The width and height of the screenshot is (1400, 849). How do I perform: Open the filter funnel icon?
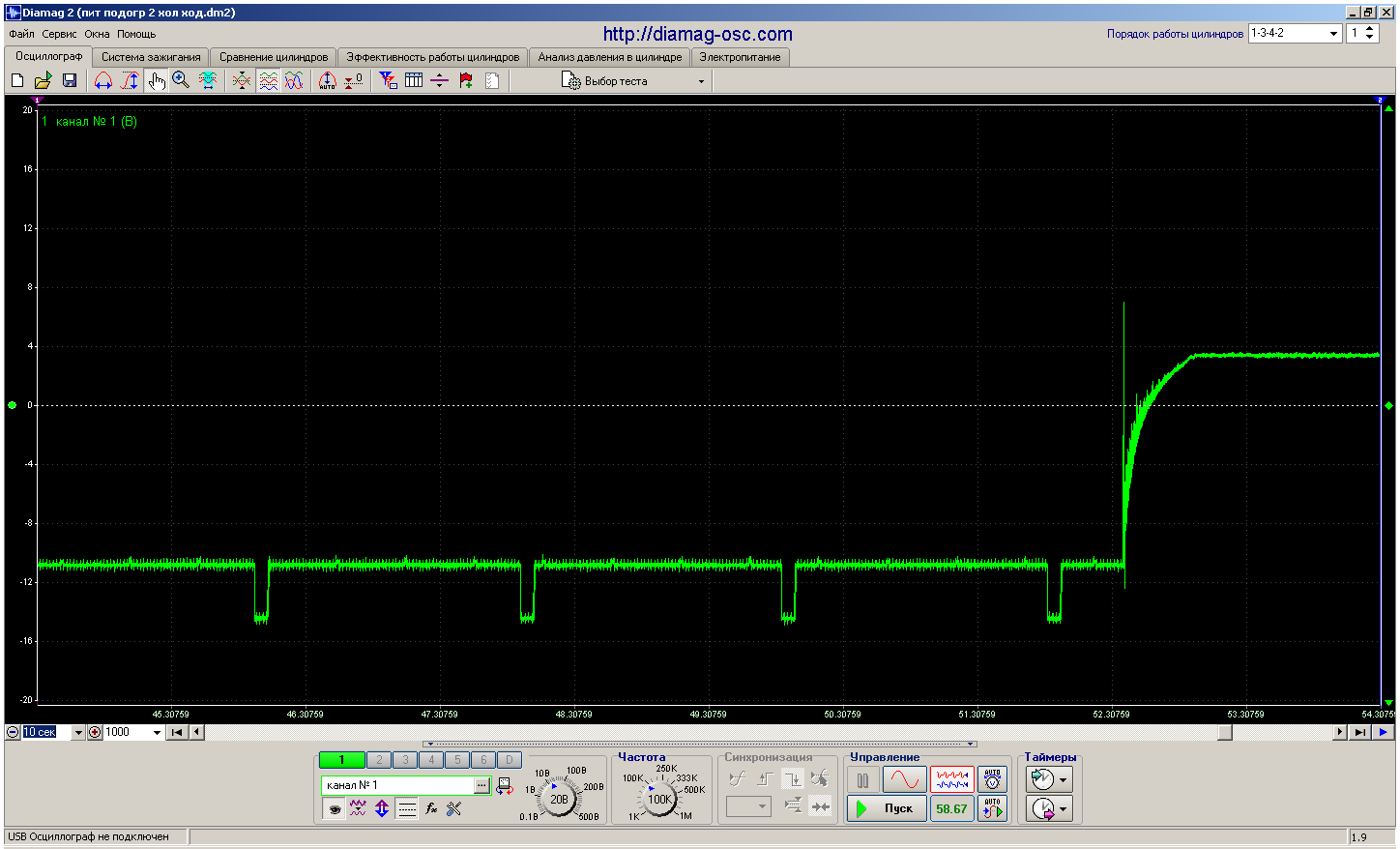click(x=388, y=81)
